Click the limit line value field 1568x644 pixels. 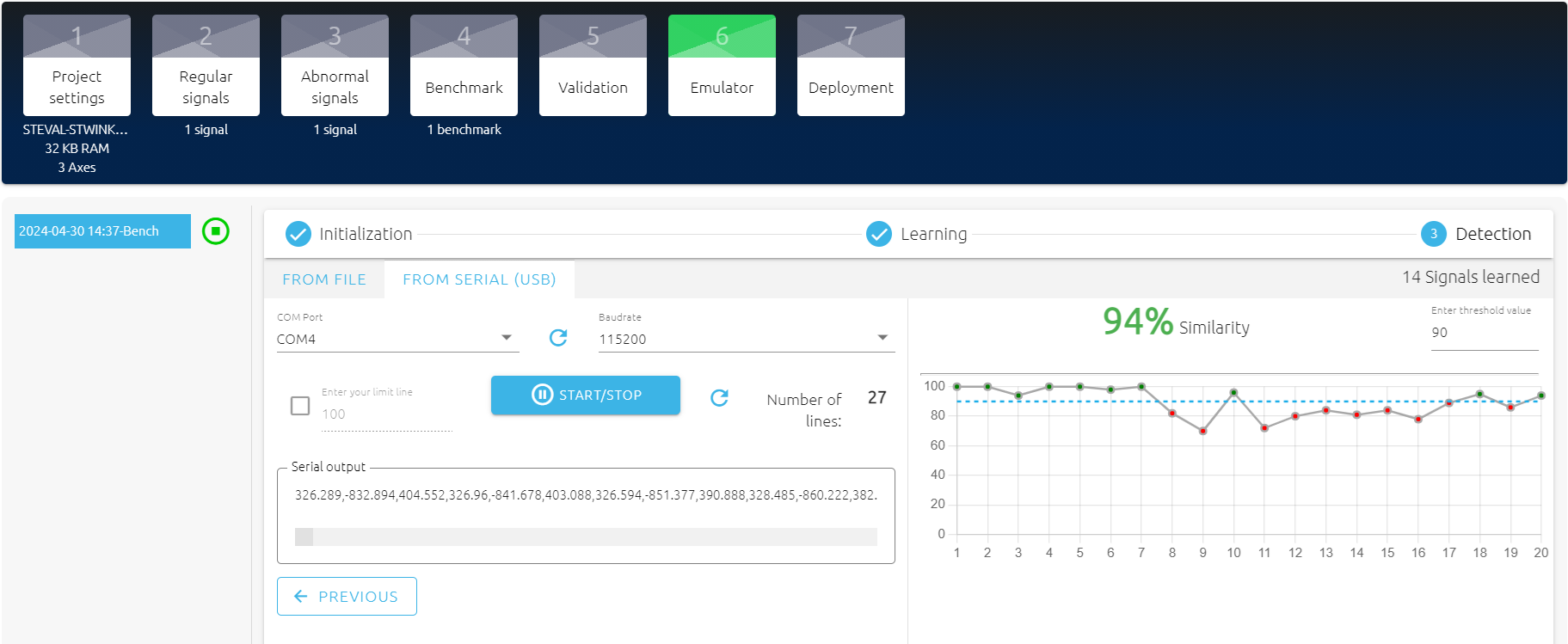coord(386,414)
